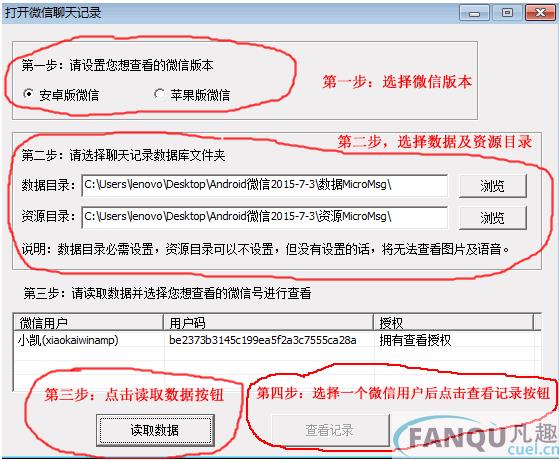Browse for the 资源目录 folder

(492, 217)
